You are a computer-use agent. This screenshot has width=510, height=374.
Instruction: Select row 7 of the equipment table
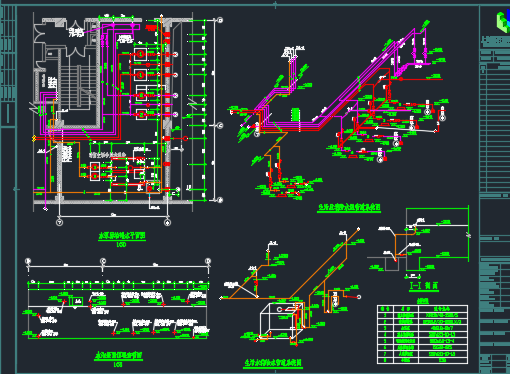tap(422, 354)
